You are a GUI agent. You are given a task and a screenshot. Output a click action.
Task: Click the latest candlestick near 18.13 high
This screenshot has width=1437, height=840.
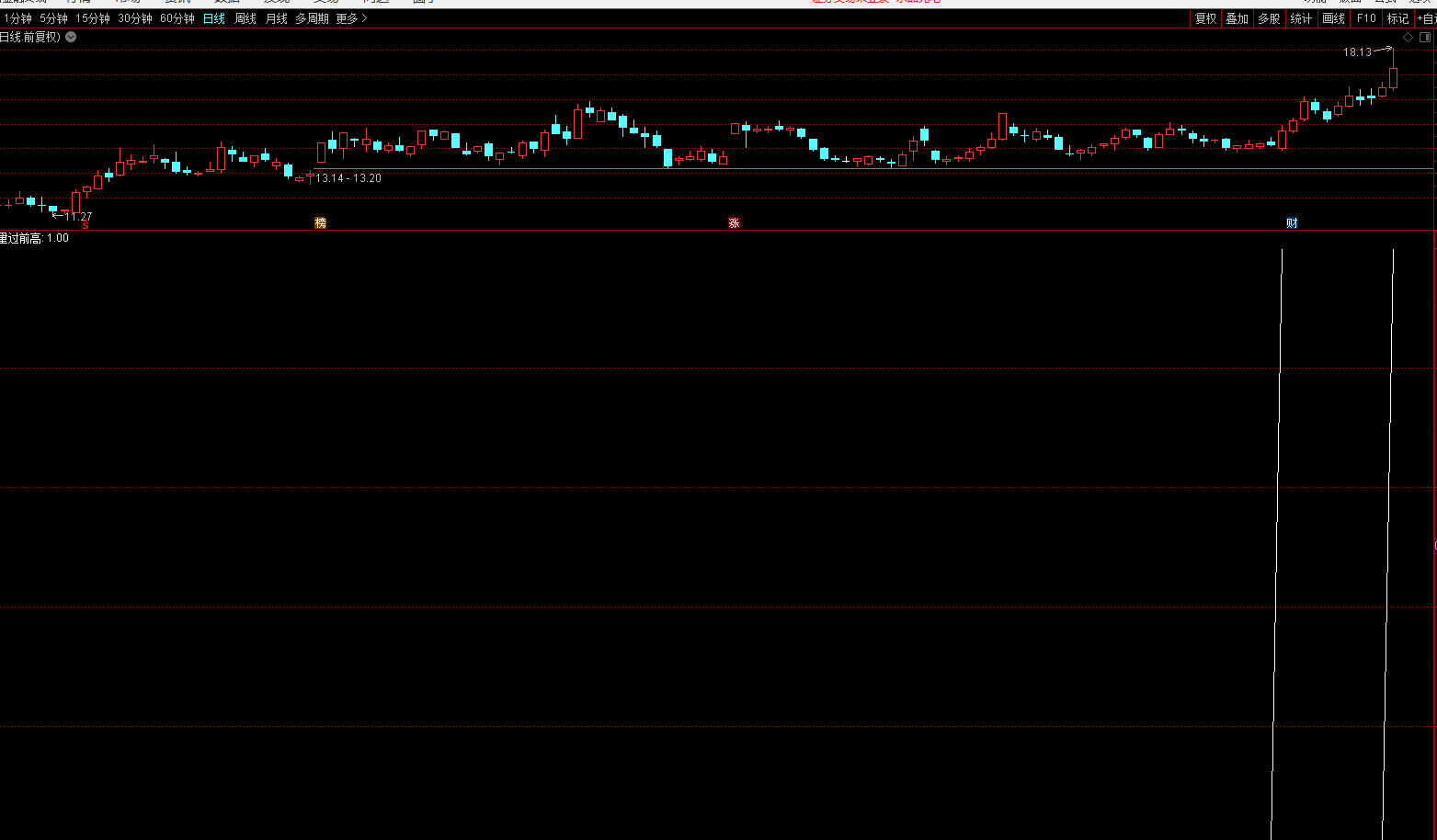(1393, 78)
